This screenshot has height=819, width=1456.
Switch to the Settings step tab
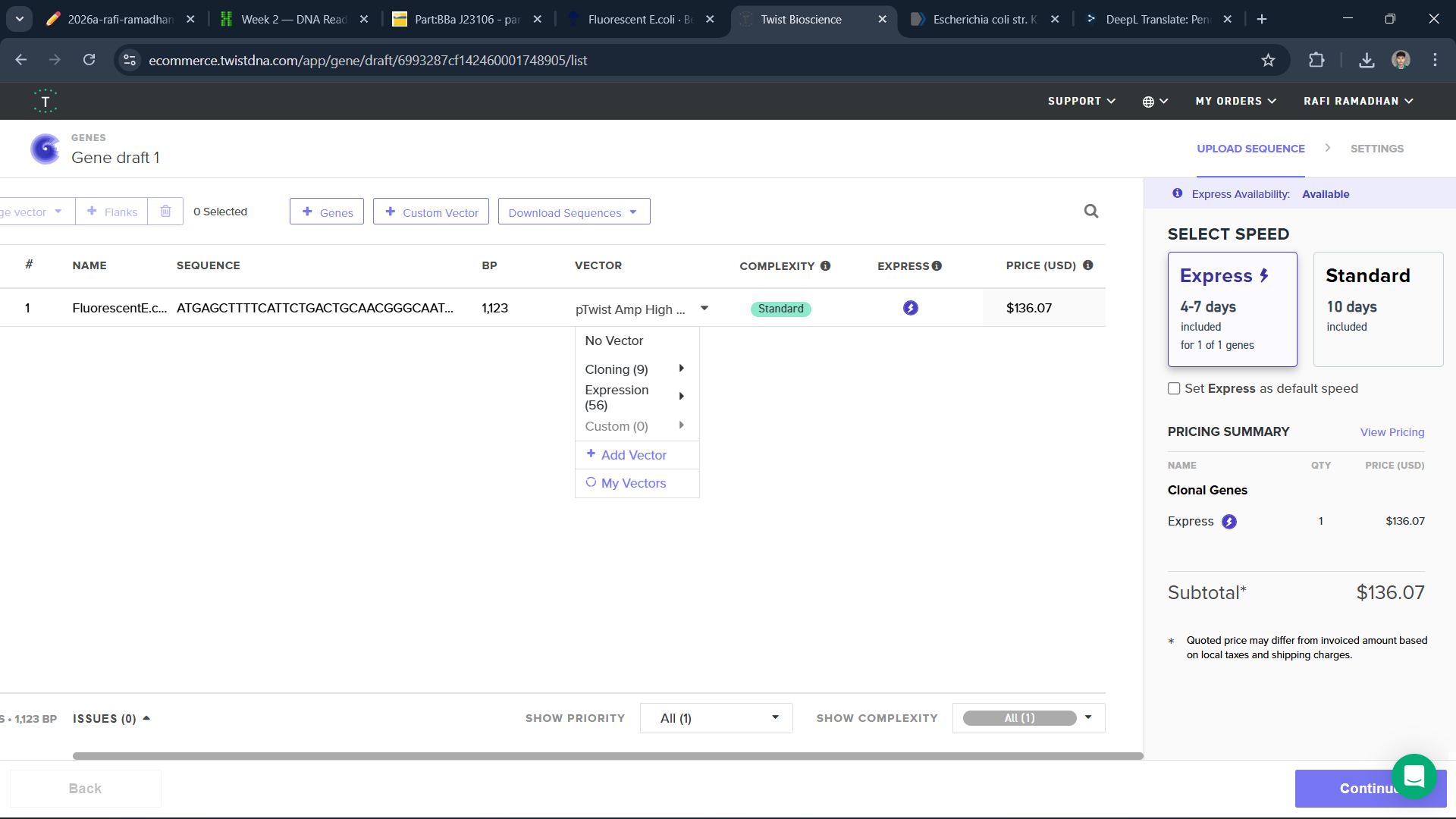click(1376, 149)
